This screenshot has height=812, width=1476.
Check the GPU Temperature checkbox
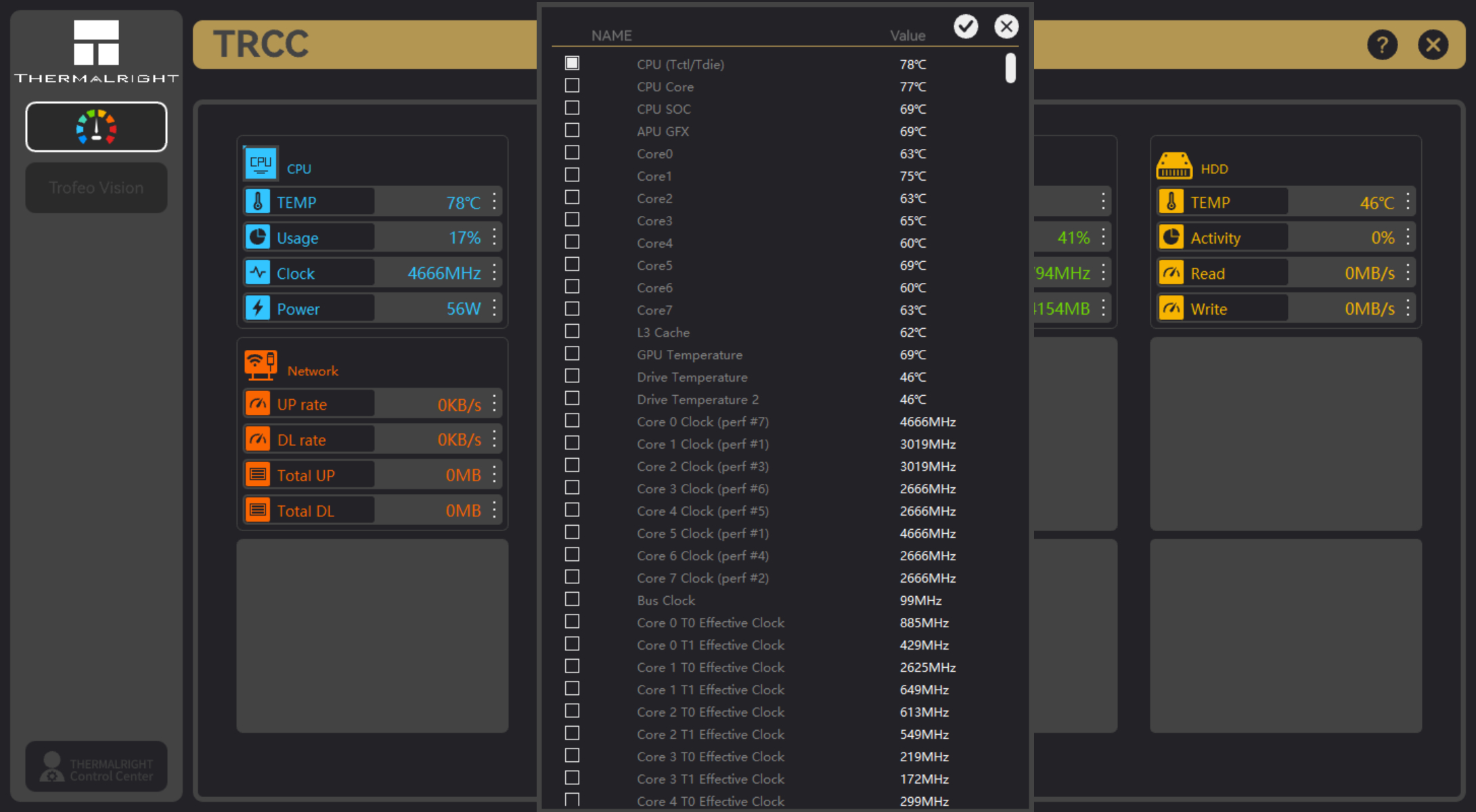pyautogui.click(x=573, y=354)
